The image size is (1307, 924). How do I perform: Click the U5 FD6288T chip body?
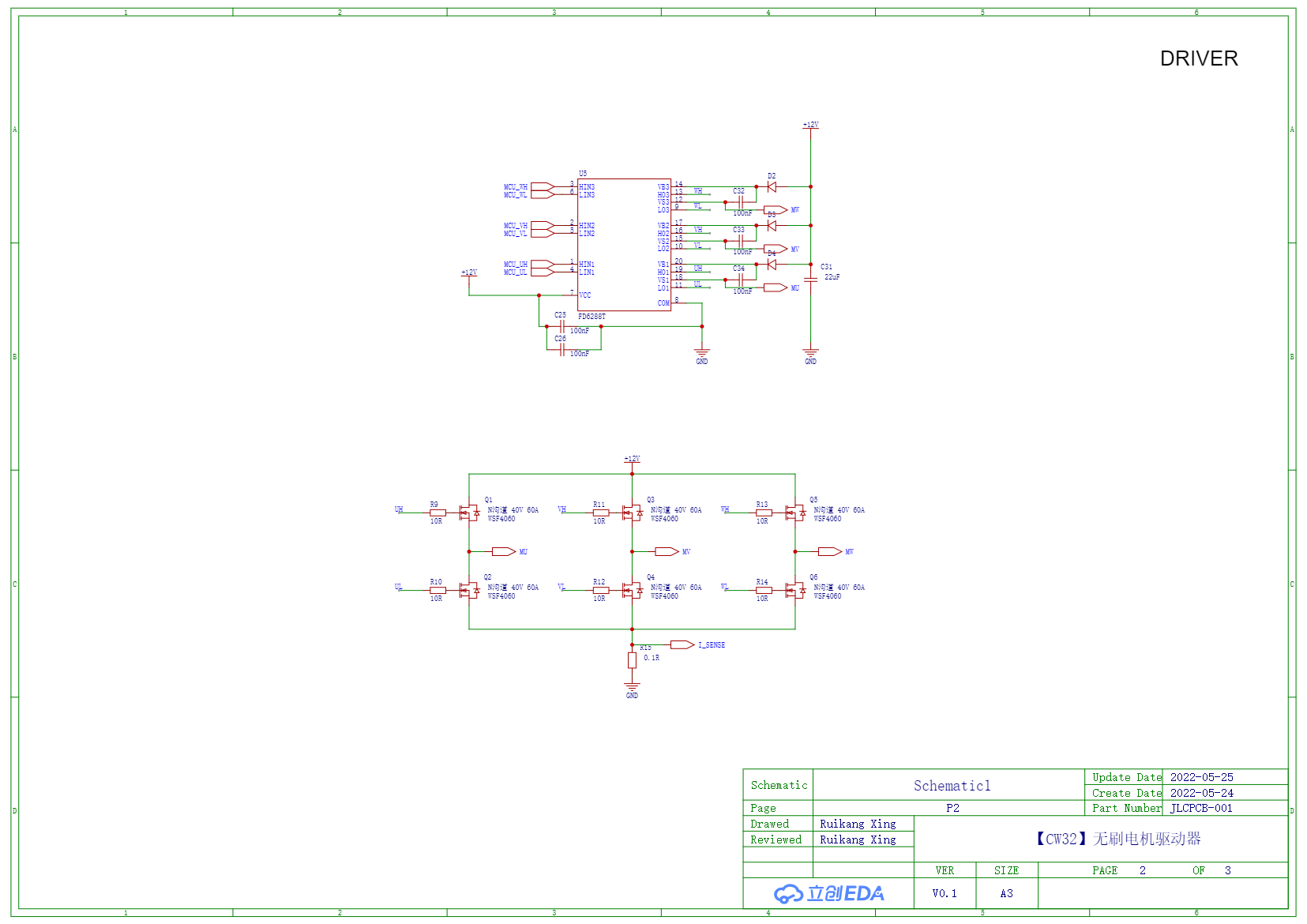point(624,245)
